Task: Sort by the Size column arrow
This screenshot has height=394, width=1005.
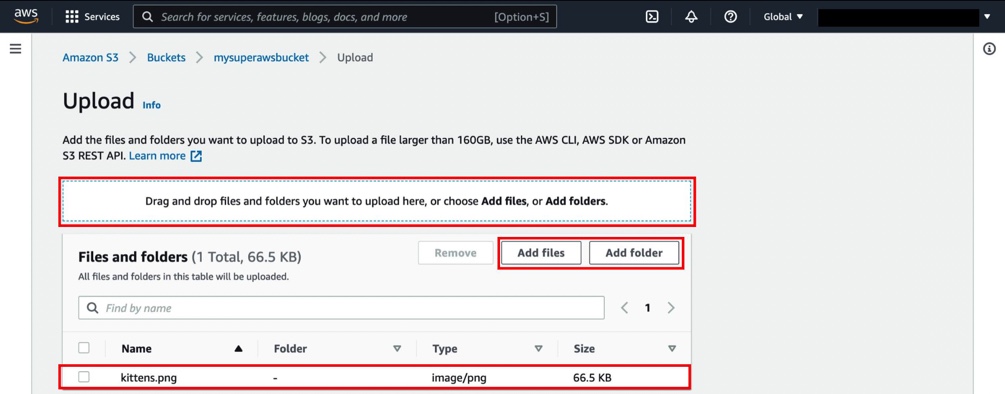Action: coord(672,349)
